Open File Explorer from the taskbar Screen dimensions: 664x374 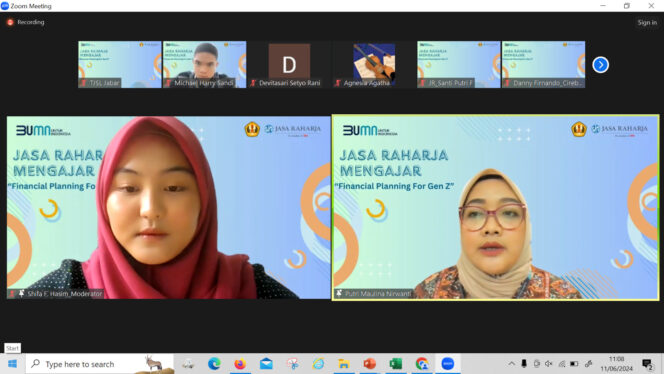pos(344,364)
